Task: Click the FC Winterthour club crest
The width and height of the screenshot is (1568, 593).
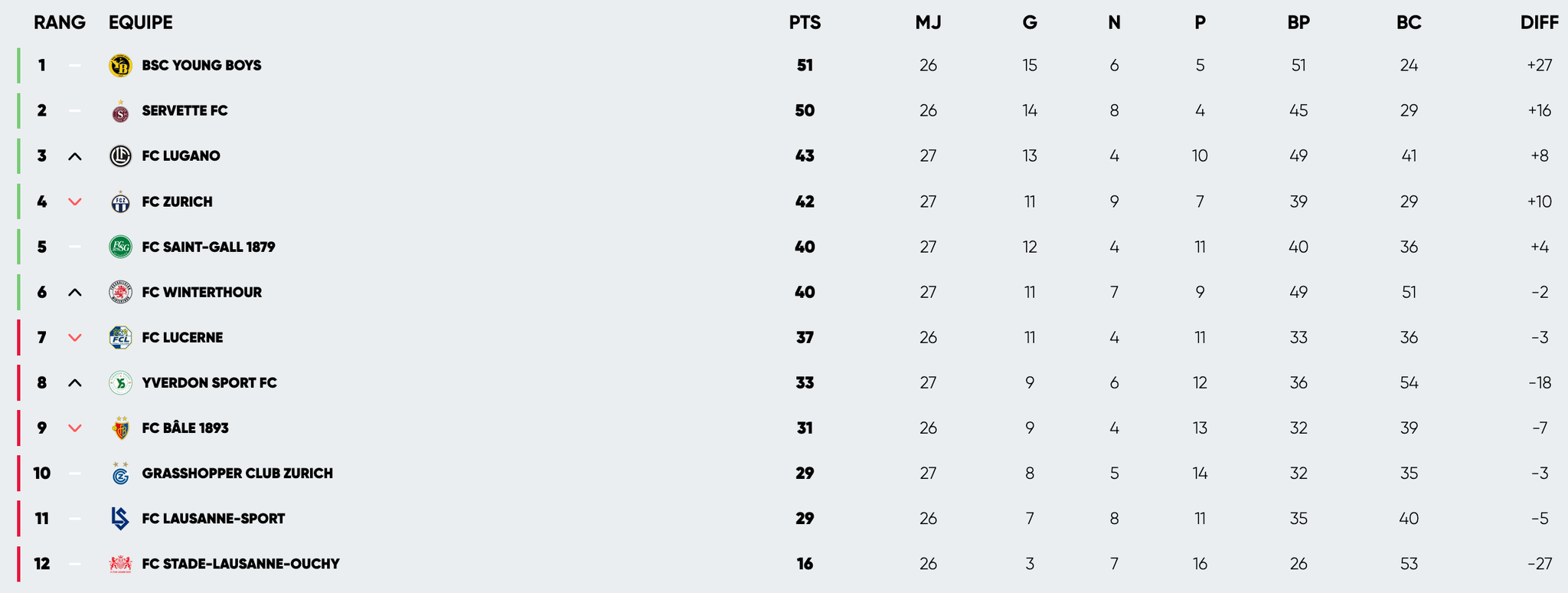Action: click(120, 292)
